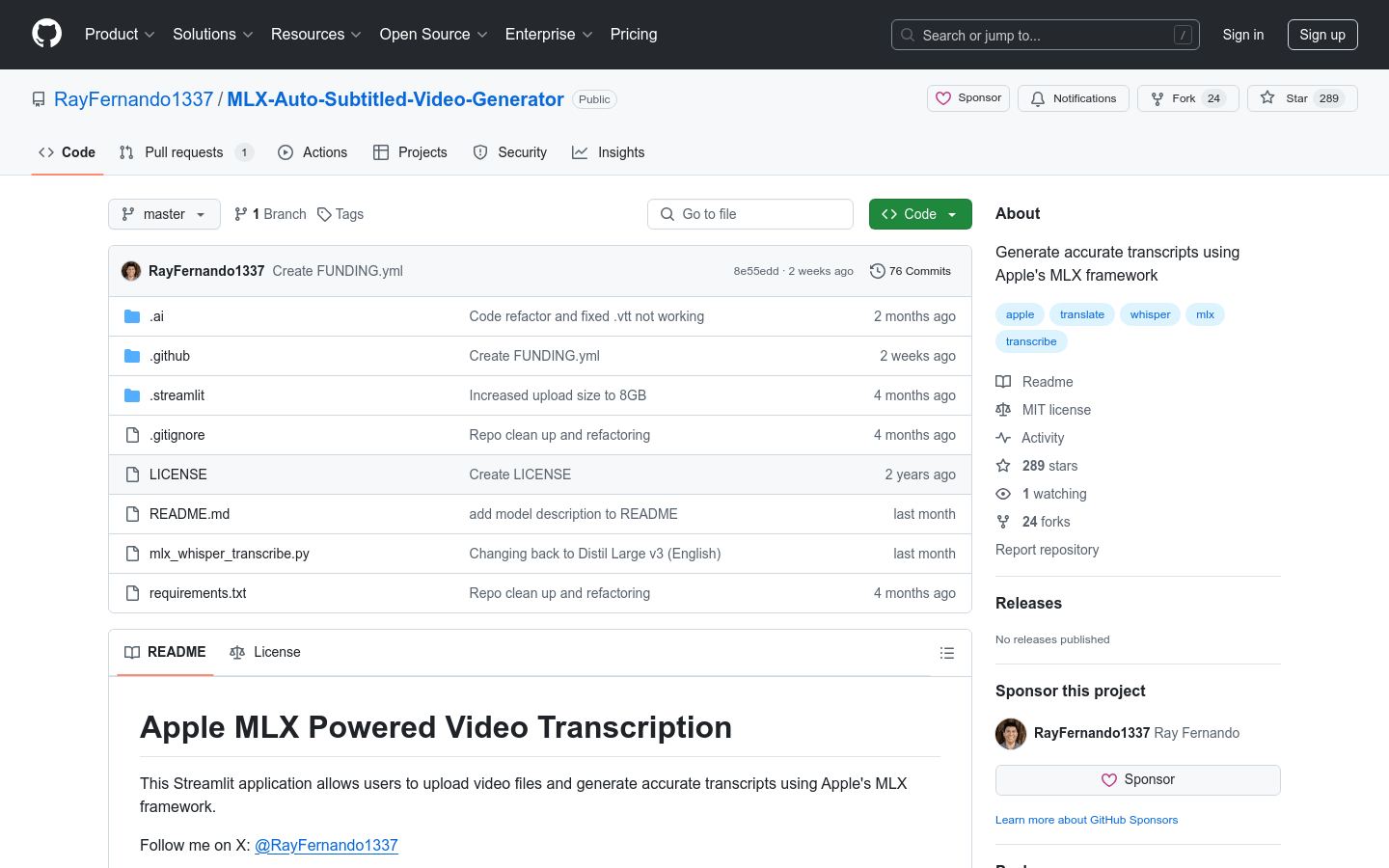Switch to the Actions tab
Image resolution: width=1389 pixels, height=868 pixels.
click(313, 152)
